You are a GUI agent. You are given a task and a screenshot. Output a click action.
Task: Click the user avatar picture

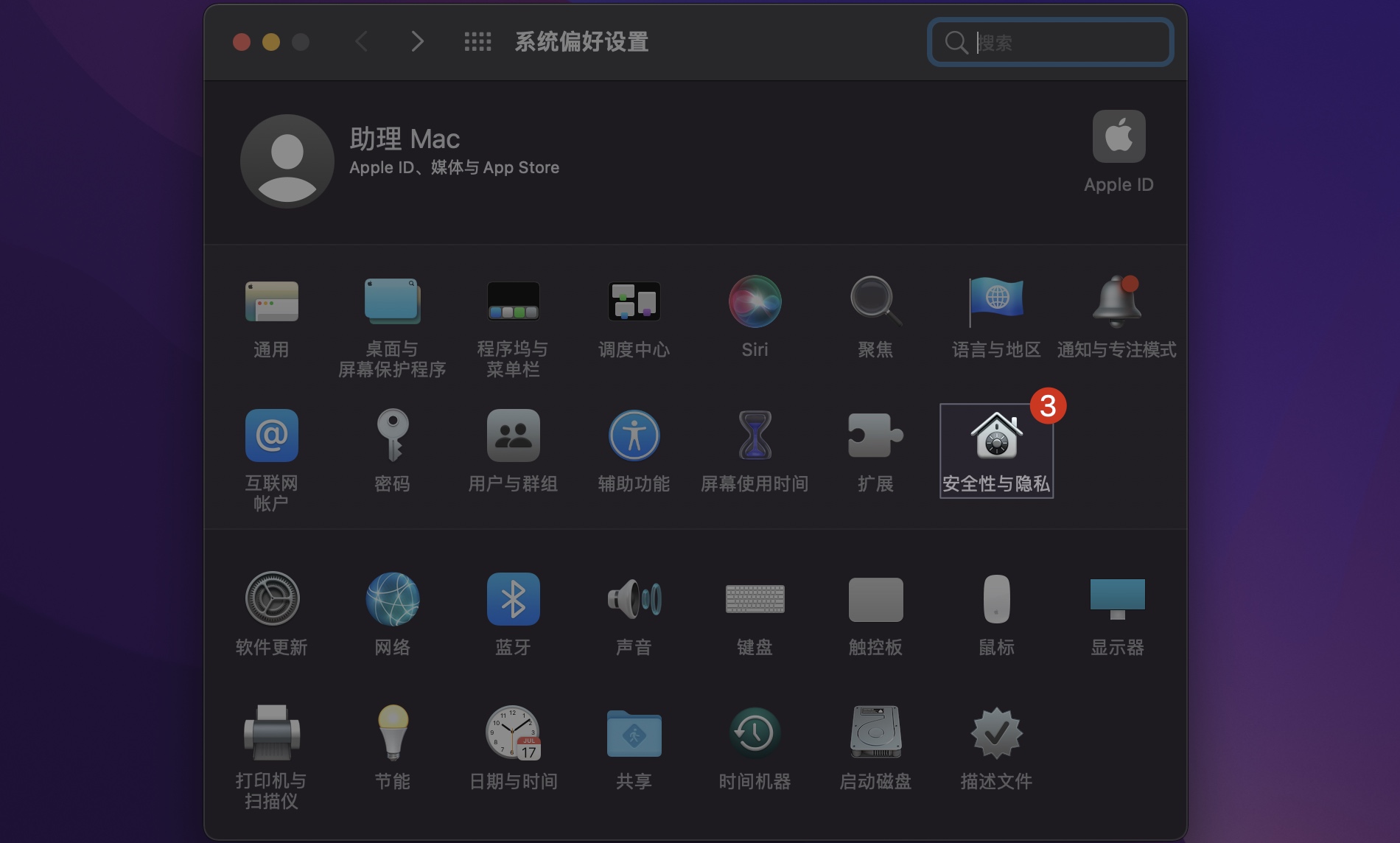(x=287, y=161)
